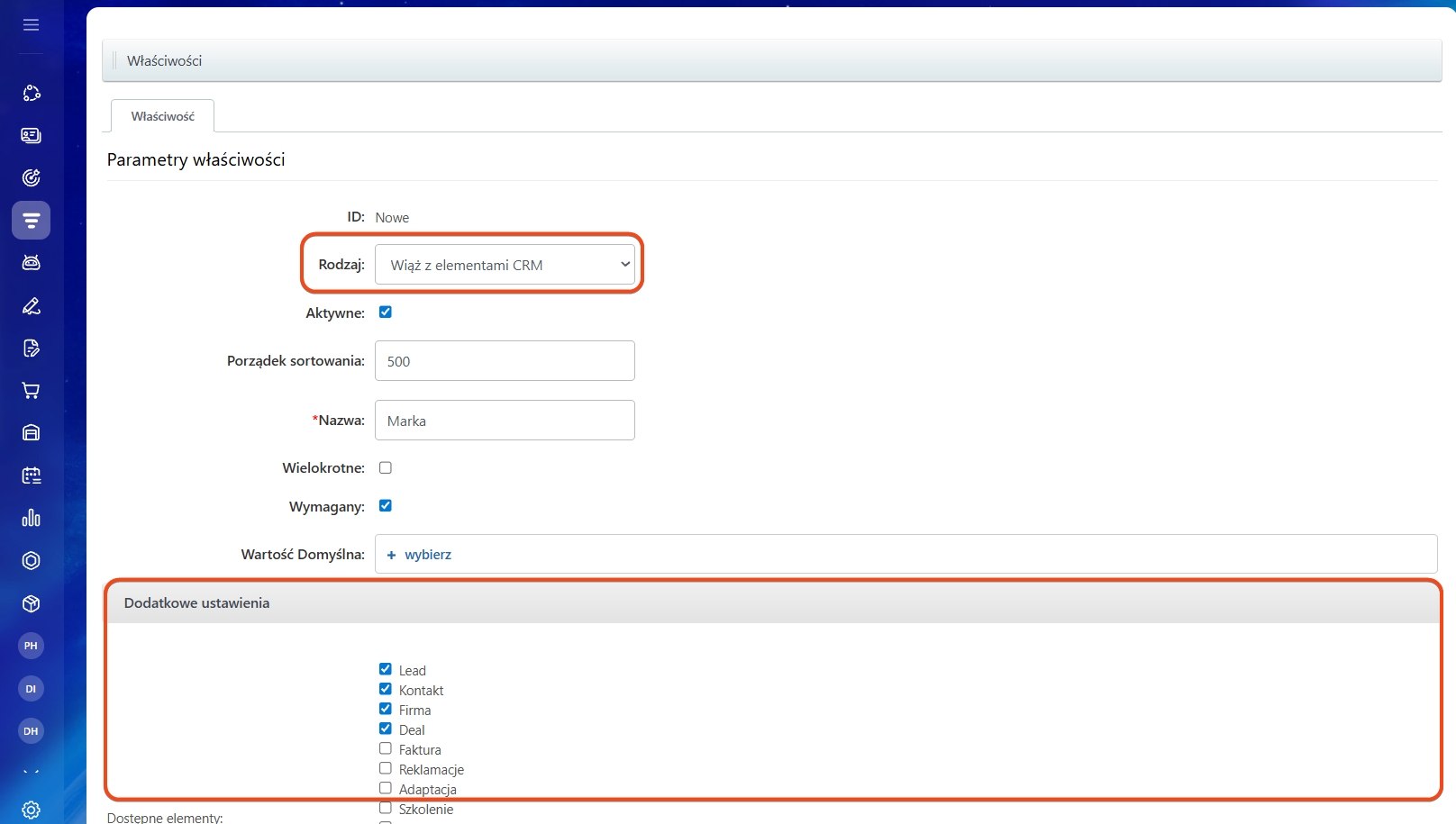
Task: Switch to the Właściwość tab
Action: 162,116
